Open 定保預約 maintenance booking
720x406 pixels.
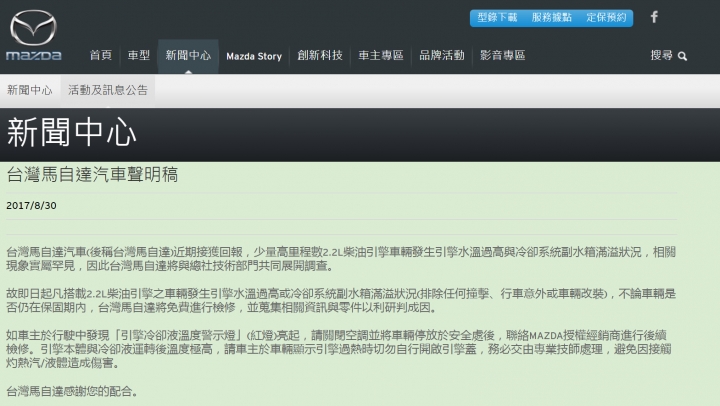606,18
